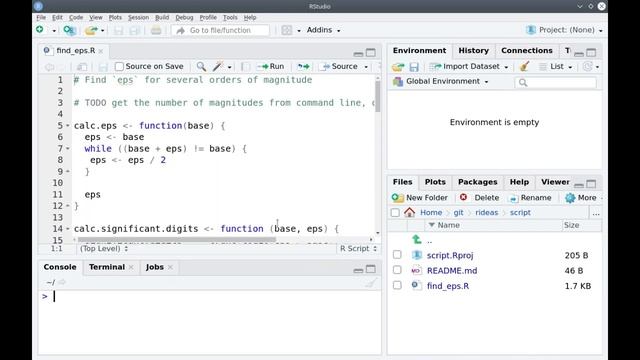Navigate to rideas in the Files breadcrumb
640x360 pixels.
(x=487, y=213)
